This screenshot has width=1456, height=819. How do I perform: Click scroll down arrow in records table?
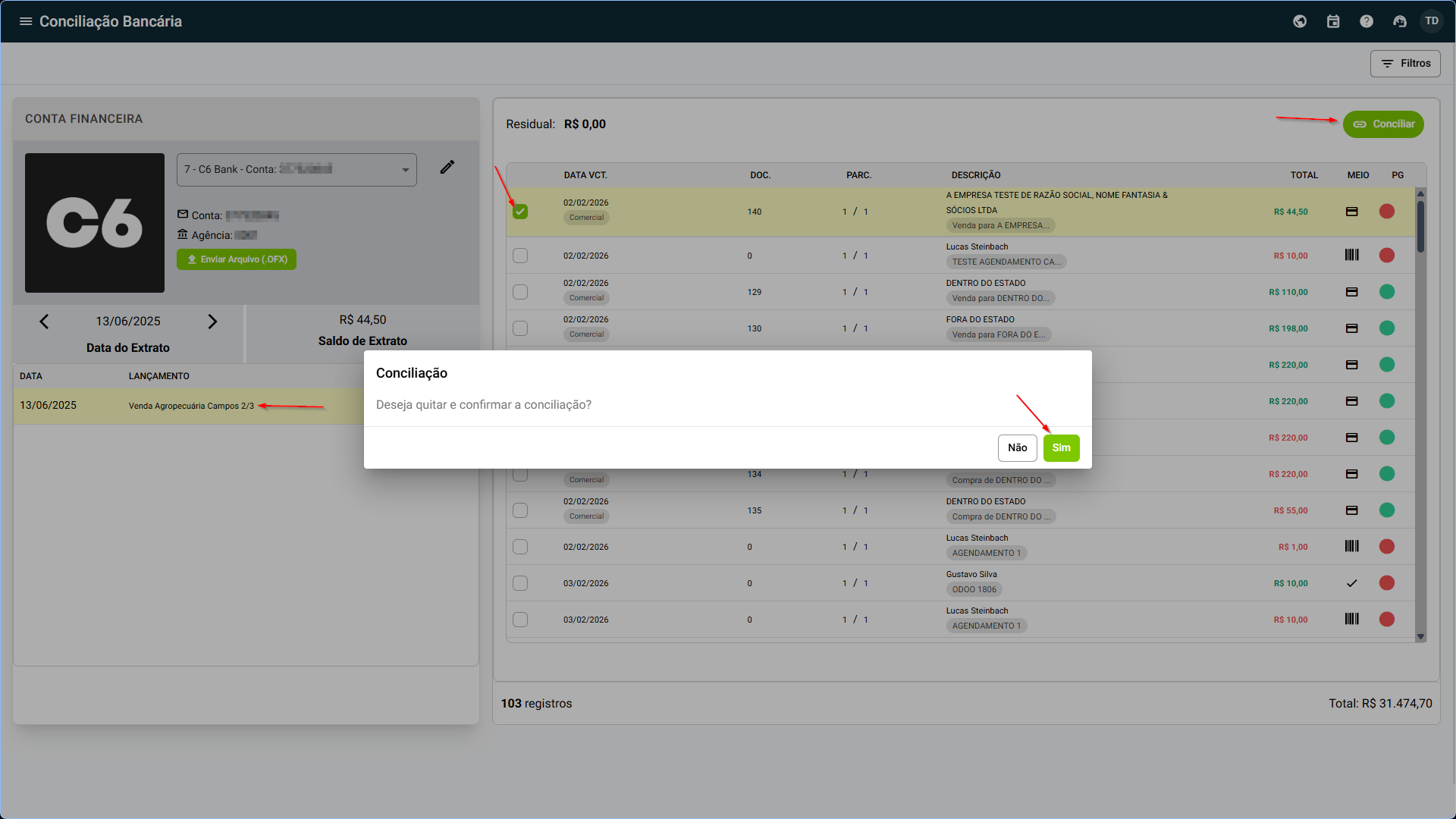(1420, 637)
